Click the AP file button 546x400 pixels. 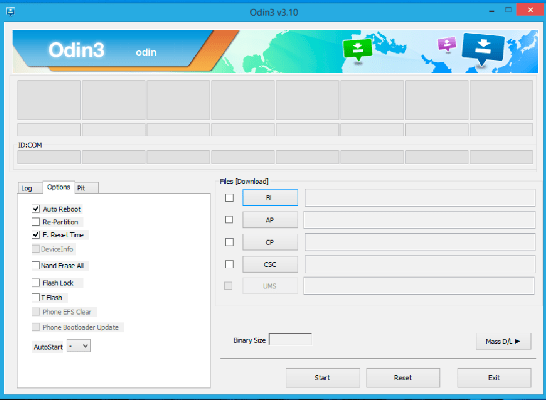pyautogui.click(x=270, y=220)
